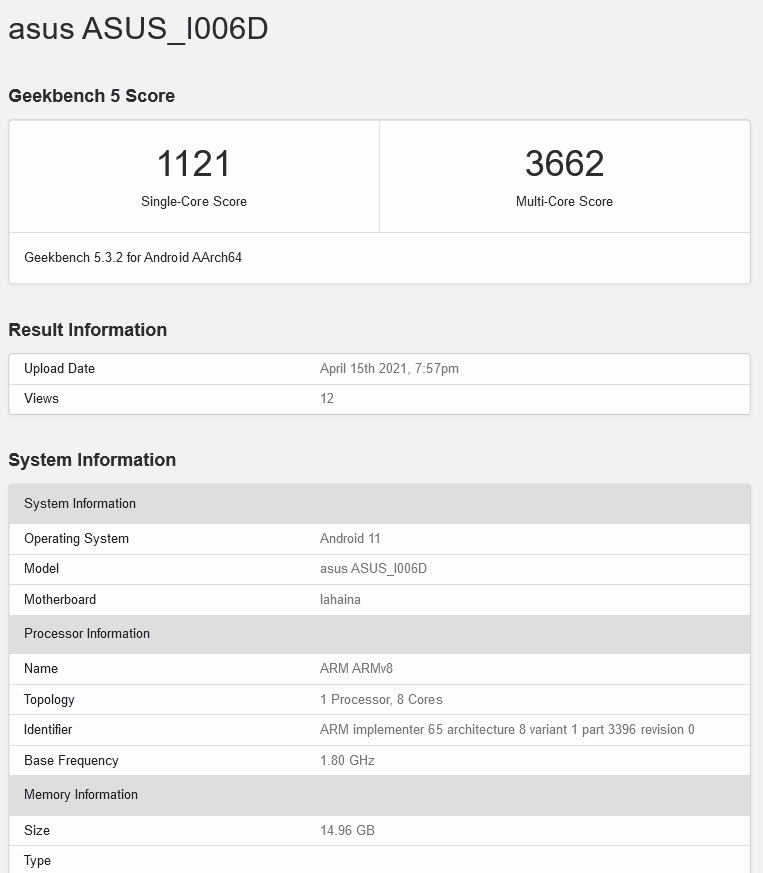This screenshot has height=873, width=763.
Task: Click the Operating System label
Action: (x=76, y=539)
